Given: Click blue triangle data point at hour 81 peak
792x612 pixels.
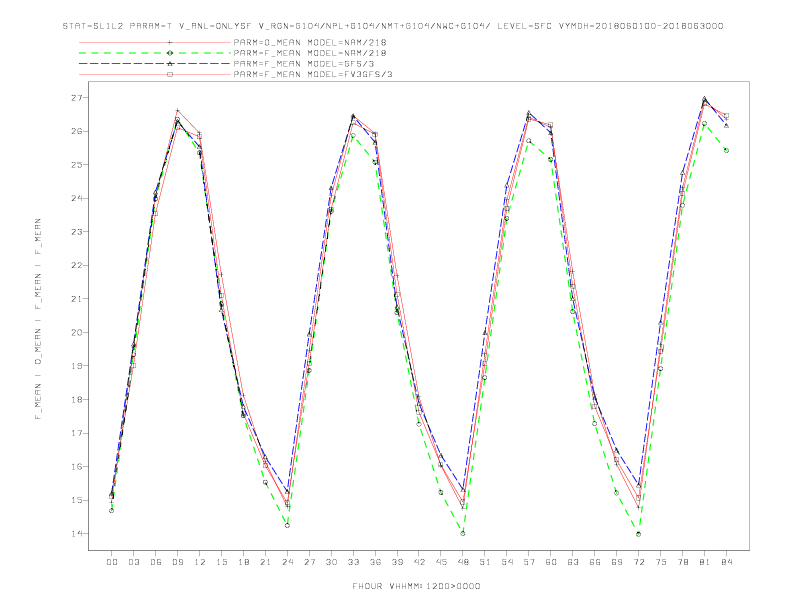Looking at the screenshot, I should click(x=705, y=98).
